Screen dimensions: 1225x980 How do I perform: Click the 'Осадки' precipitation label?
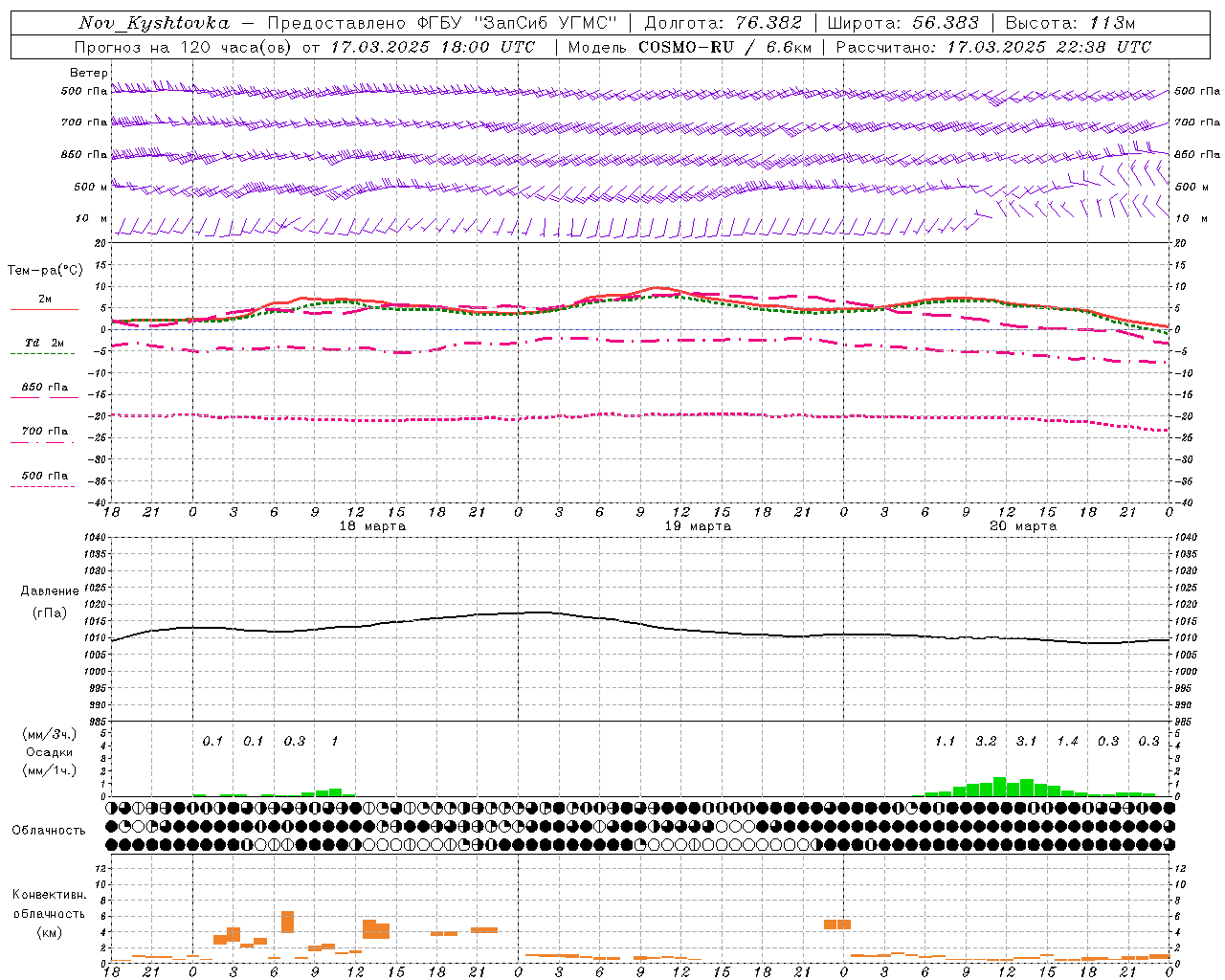pyautogui.click(x=50, y=752)
